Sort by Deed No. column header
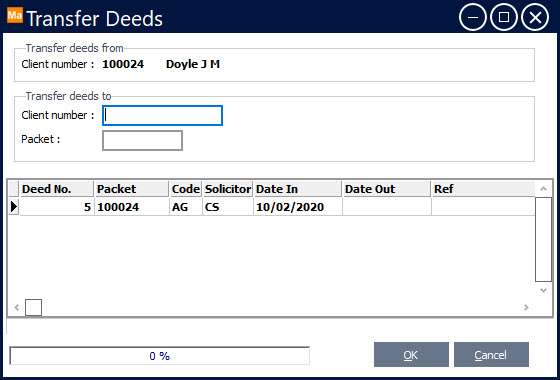This screenshot has width=560, height=380. [56, 189]
